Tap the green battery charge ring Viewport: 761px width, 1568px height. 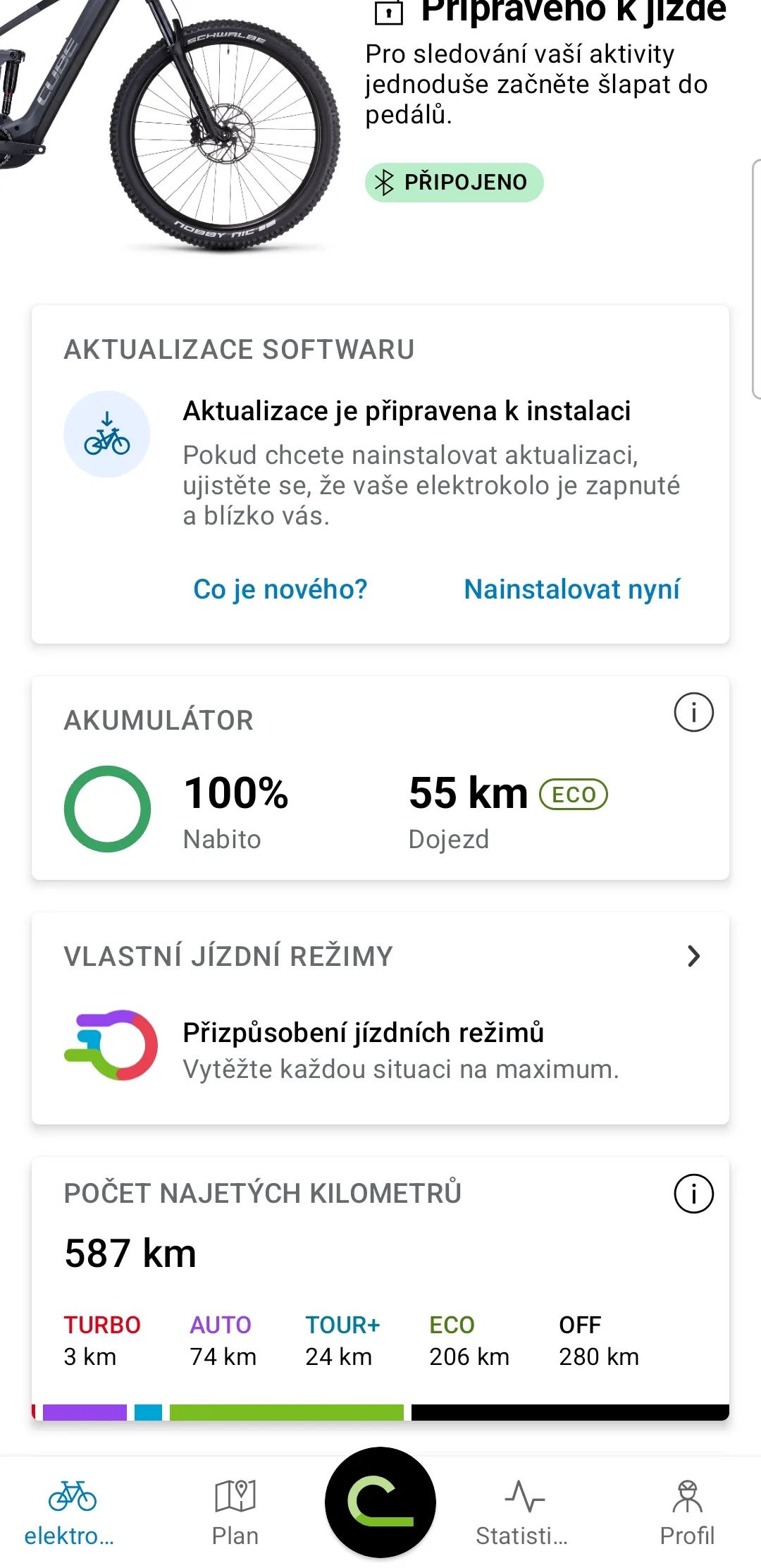tap(107, 809)
